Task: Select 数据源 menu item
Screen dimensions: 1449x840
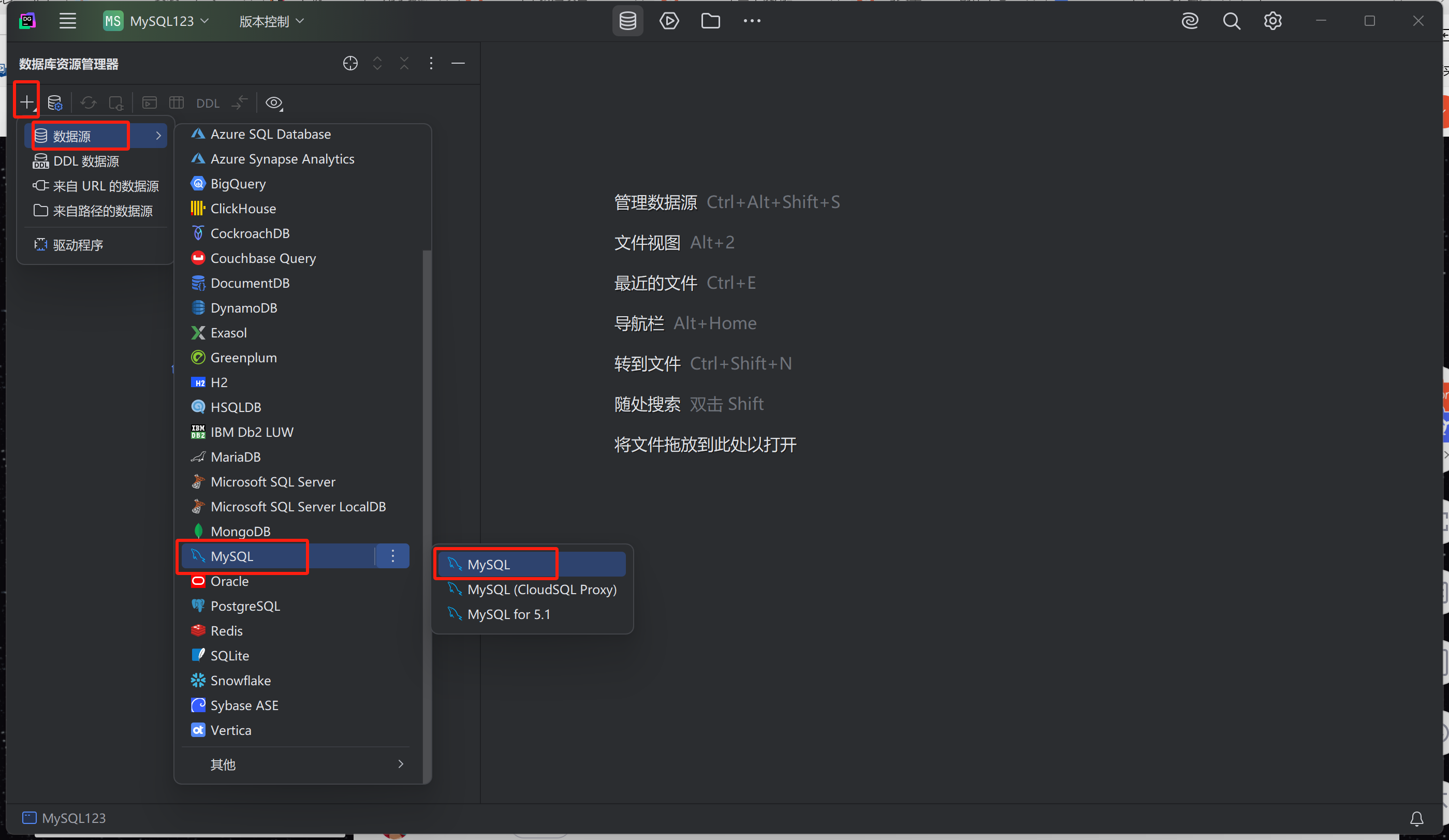Action: (x=96, y=136)
